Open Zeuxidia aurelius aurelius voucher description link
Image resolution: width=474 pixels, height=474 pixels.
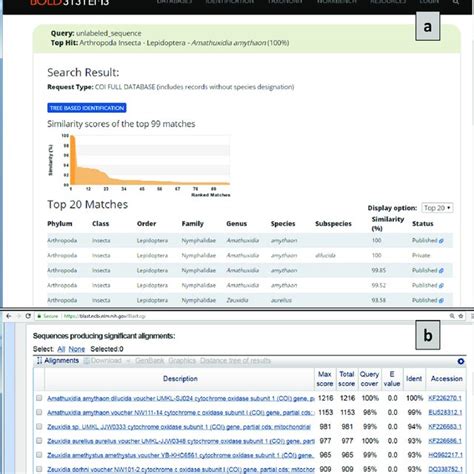click(181, 441)
